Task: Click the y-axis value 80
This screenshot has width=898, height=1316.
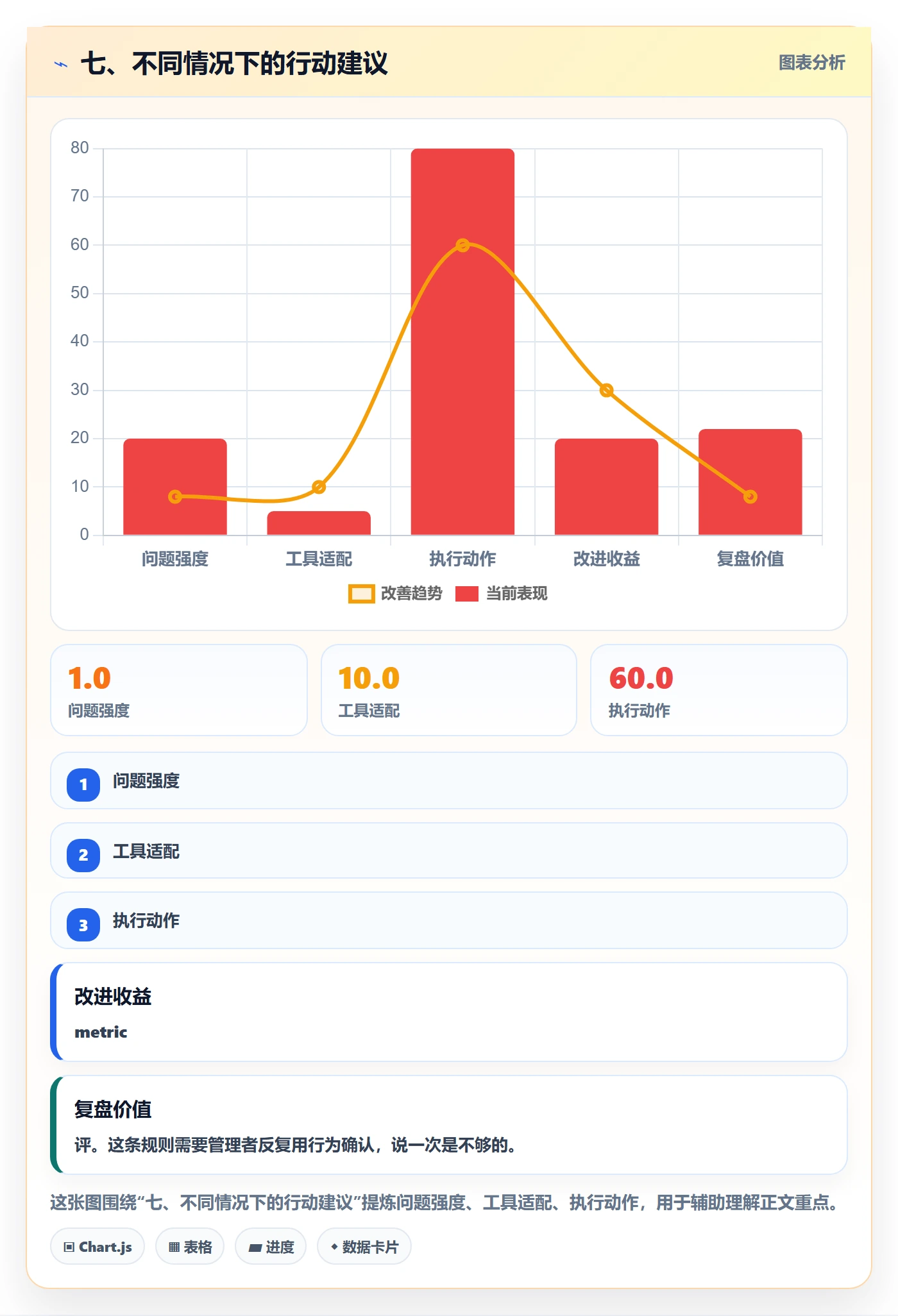Action: pos(80,148)
